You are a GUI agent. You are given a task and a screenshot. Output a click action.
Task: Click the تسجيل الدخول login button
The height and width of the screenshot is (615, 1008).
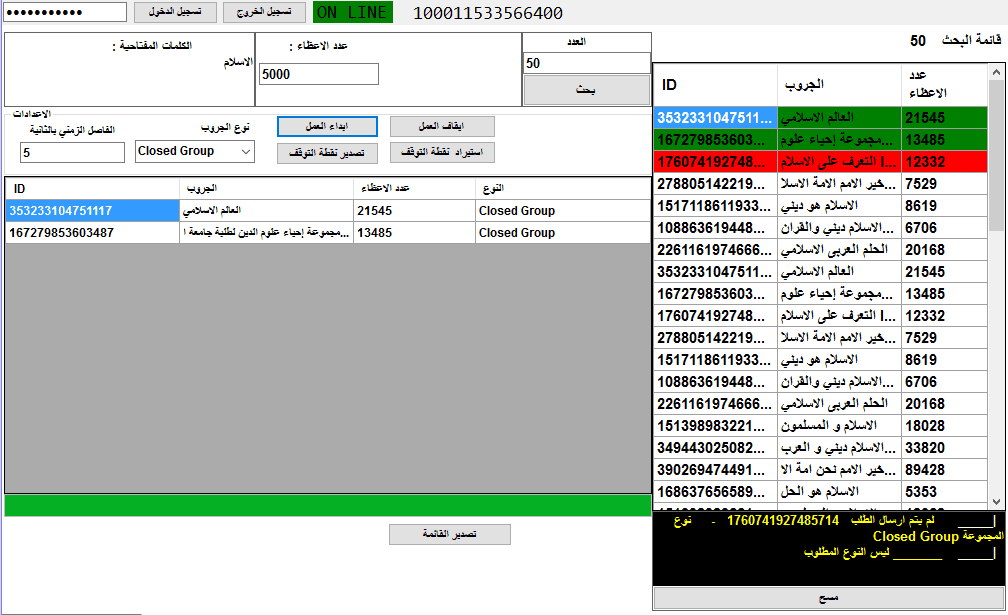pos(175,12)
